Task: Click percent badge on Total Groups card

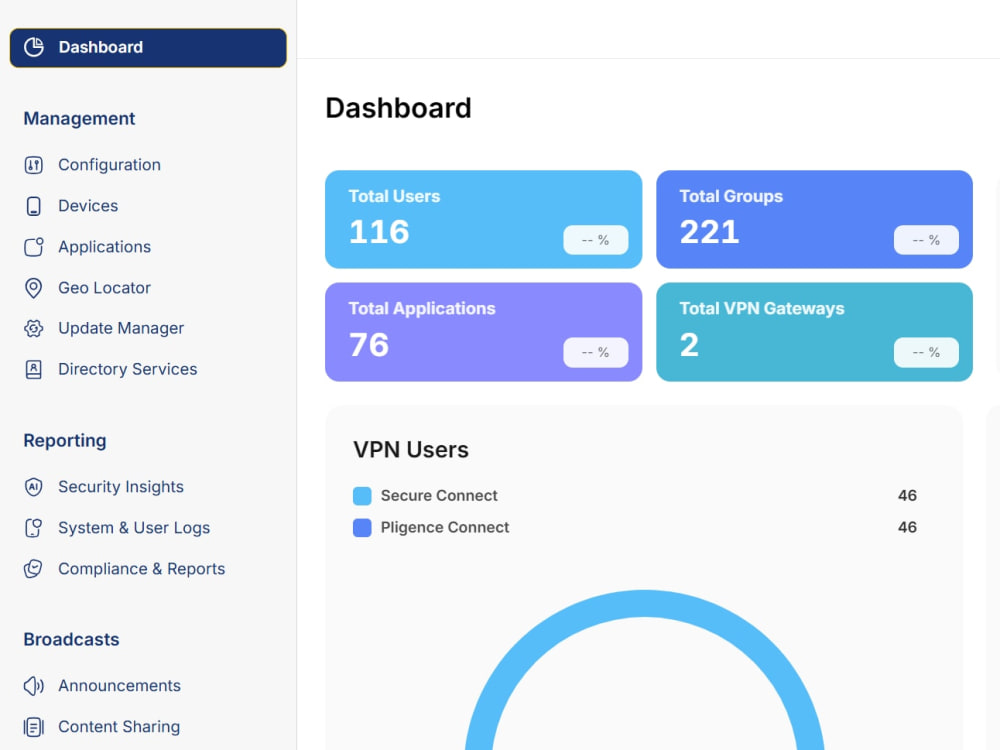Action: [926, 240]
